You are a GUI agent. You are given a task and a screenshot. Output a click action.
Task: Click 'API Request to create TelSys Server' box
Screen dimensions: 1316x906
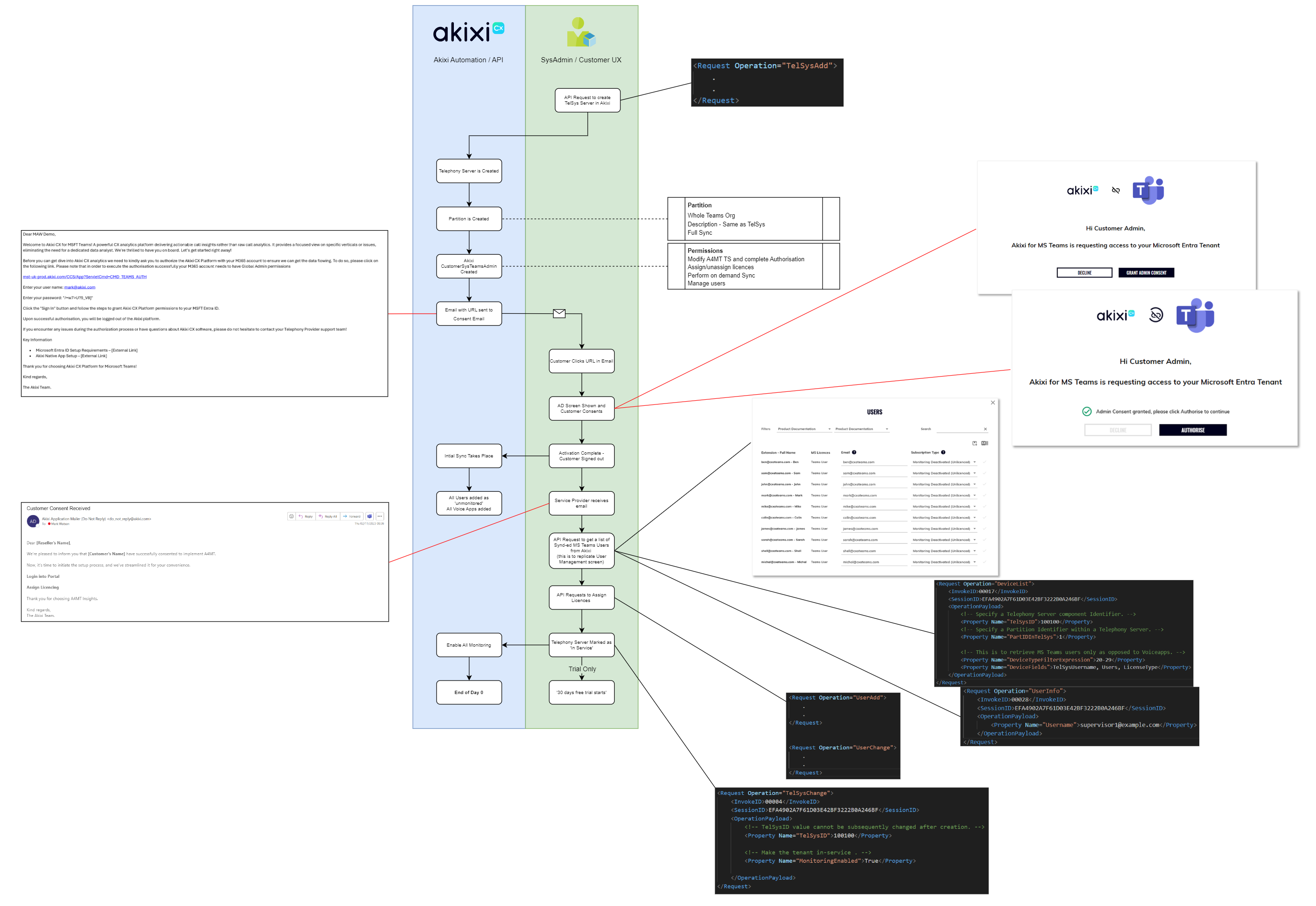click(588, 100)
